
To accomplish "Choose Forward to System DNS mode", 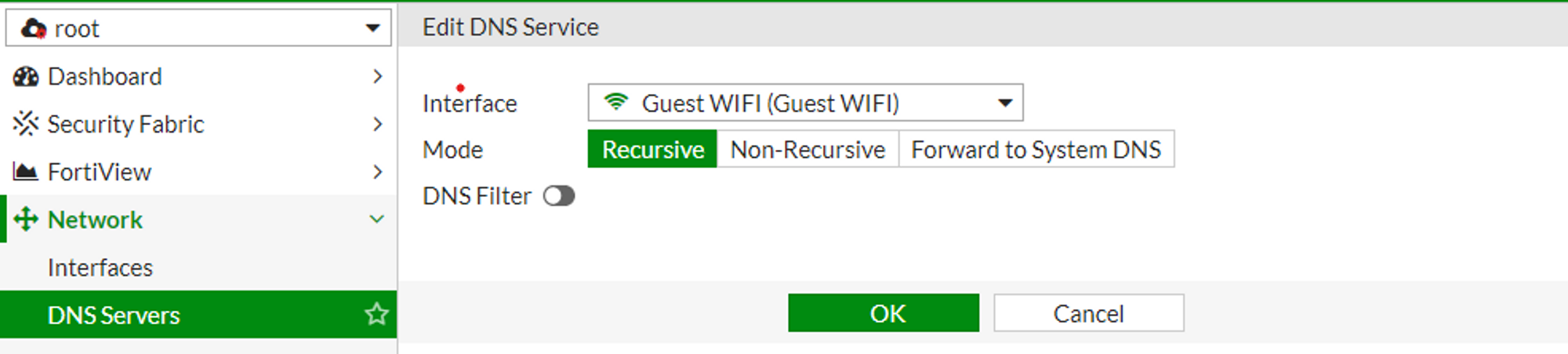I will click(1036, 149).
